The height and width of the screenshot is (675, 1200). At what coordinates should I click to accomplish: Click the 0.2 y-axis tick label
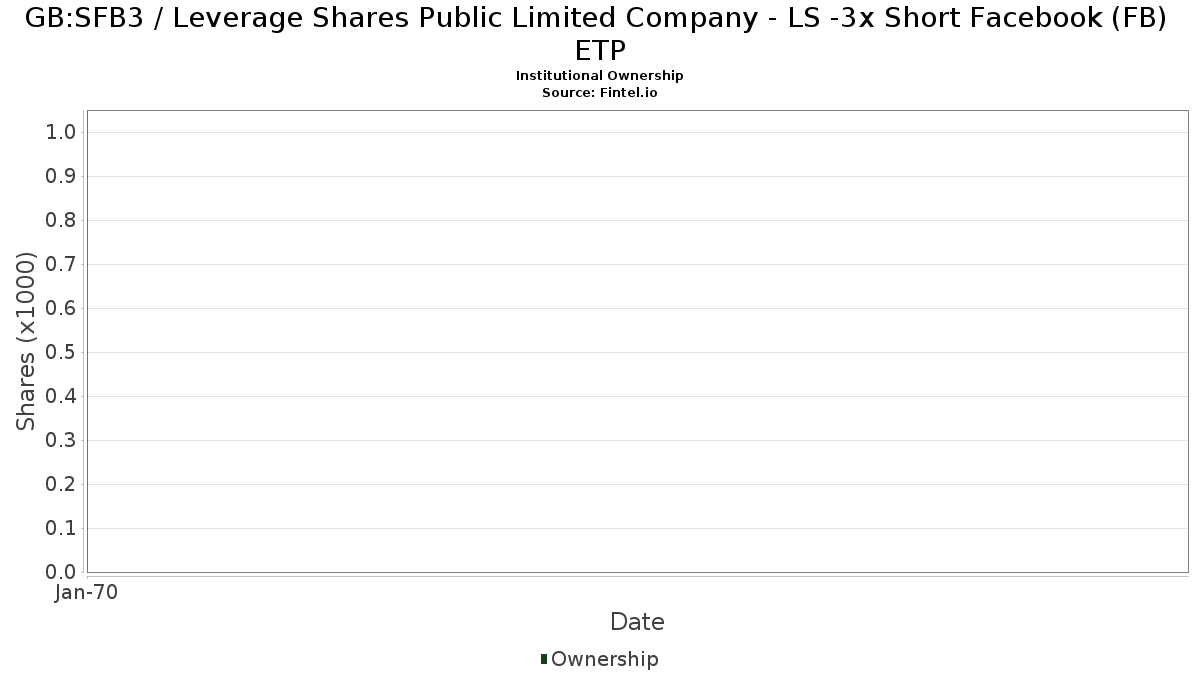click(61, 485)
